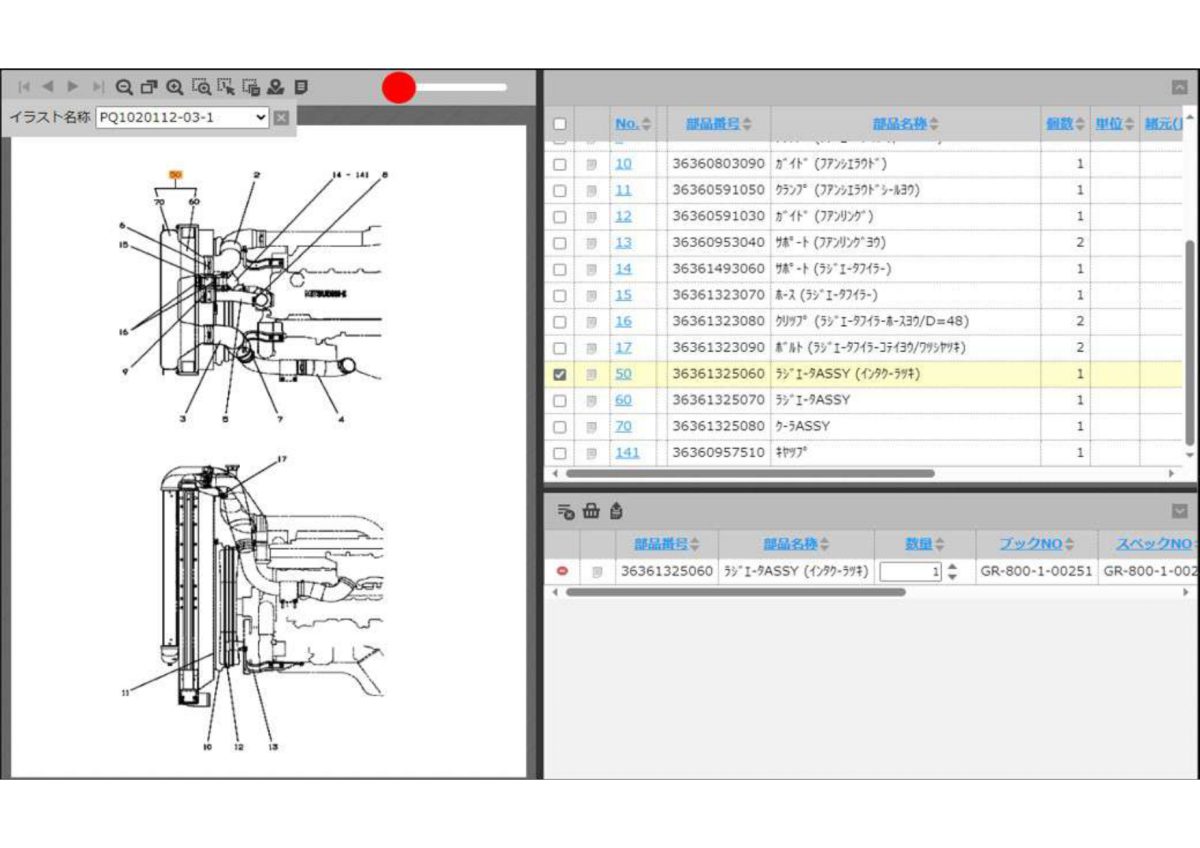Go to the previous illustration page arrow
1200x848 pixels.
tap(48, 87)
